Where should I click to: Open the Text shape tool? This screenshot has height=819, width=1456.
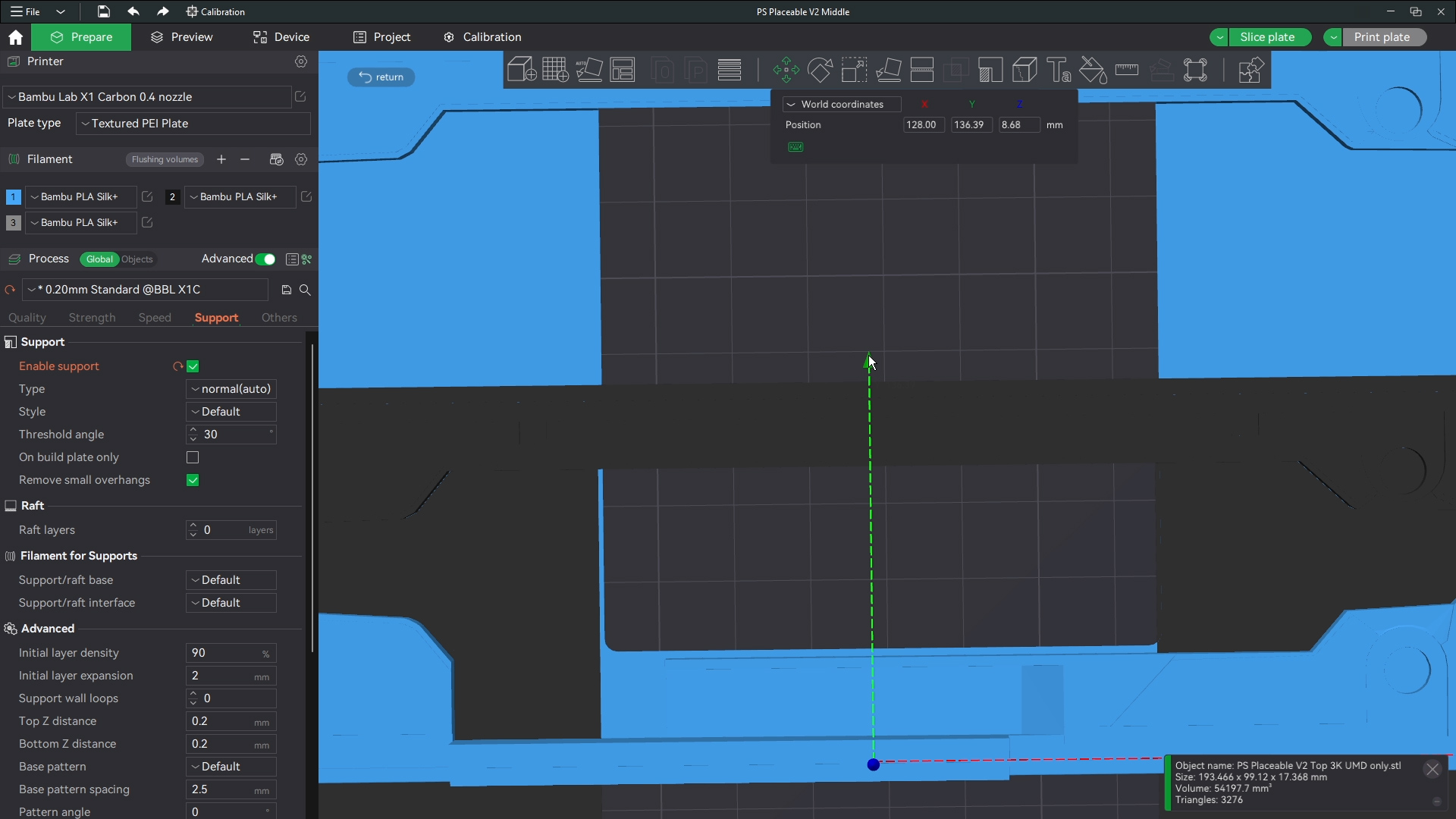point(1059,70)
